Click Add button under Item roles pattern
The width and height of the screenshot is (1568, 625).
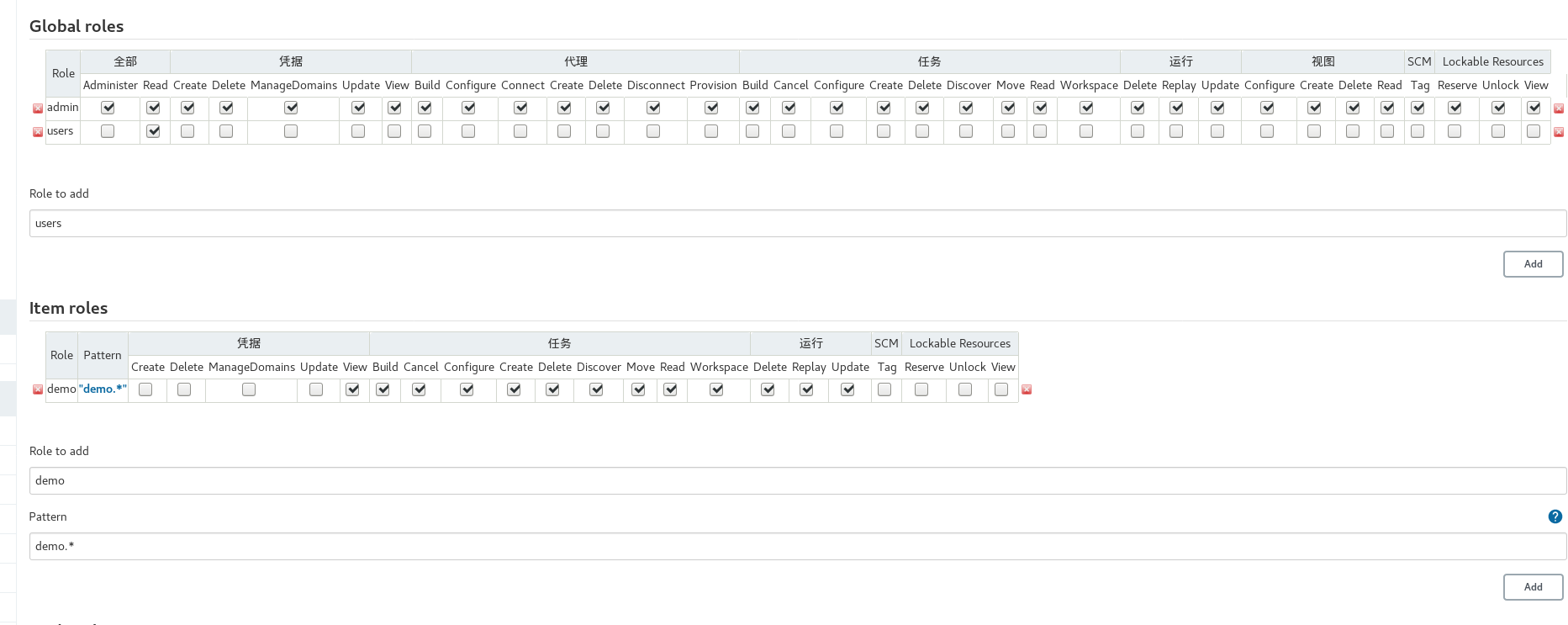[x=1533, y=587]
